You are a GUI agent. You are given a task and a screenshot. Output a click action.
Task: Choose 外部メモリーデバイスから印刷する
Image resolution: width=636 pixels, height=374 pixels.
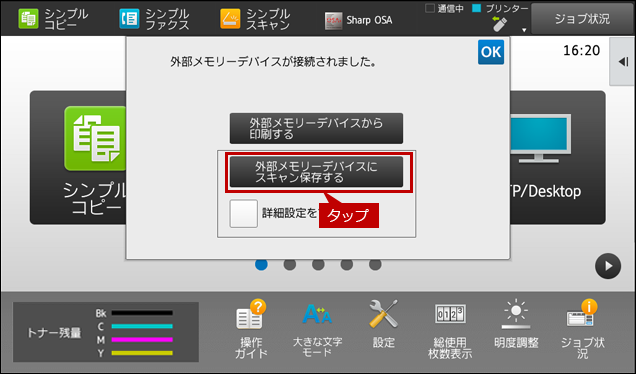(316, 129)
